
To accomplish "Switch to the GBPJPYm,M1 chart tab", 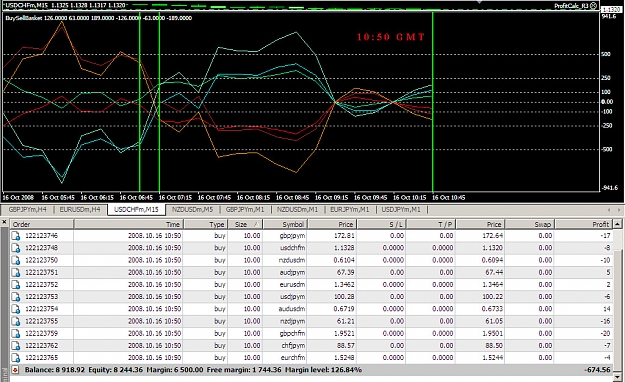I will click(x=245, y=209).
